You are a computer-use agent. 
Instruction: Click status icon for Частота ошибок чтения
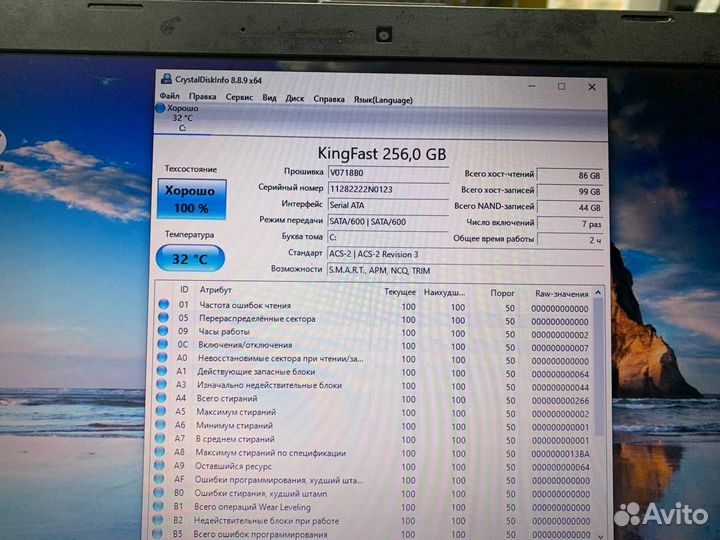point(163,304)
